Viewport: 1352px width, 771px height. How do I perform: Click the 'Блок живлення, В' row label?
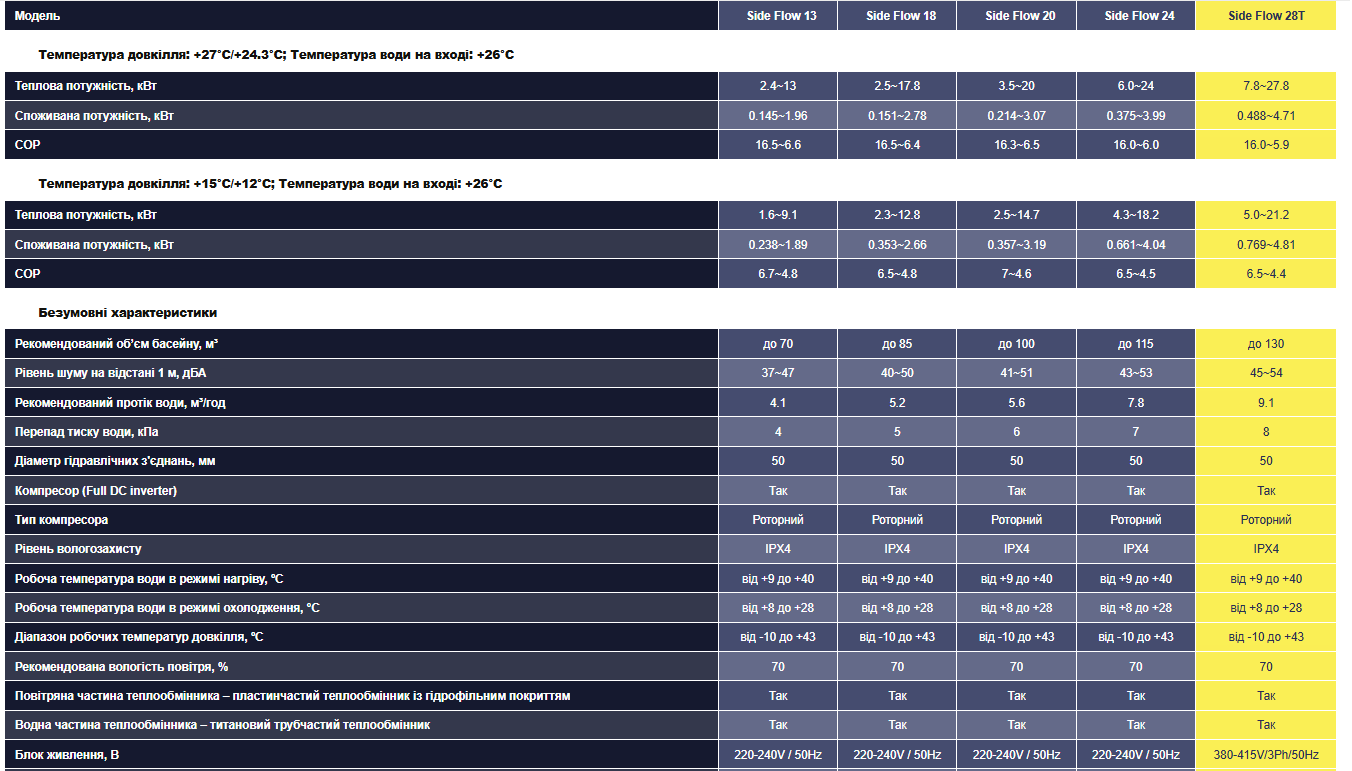pos(67,755)
